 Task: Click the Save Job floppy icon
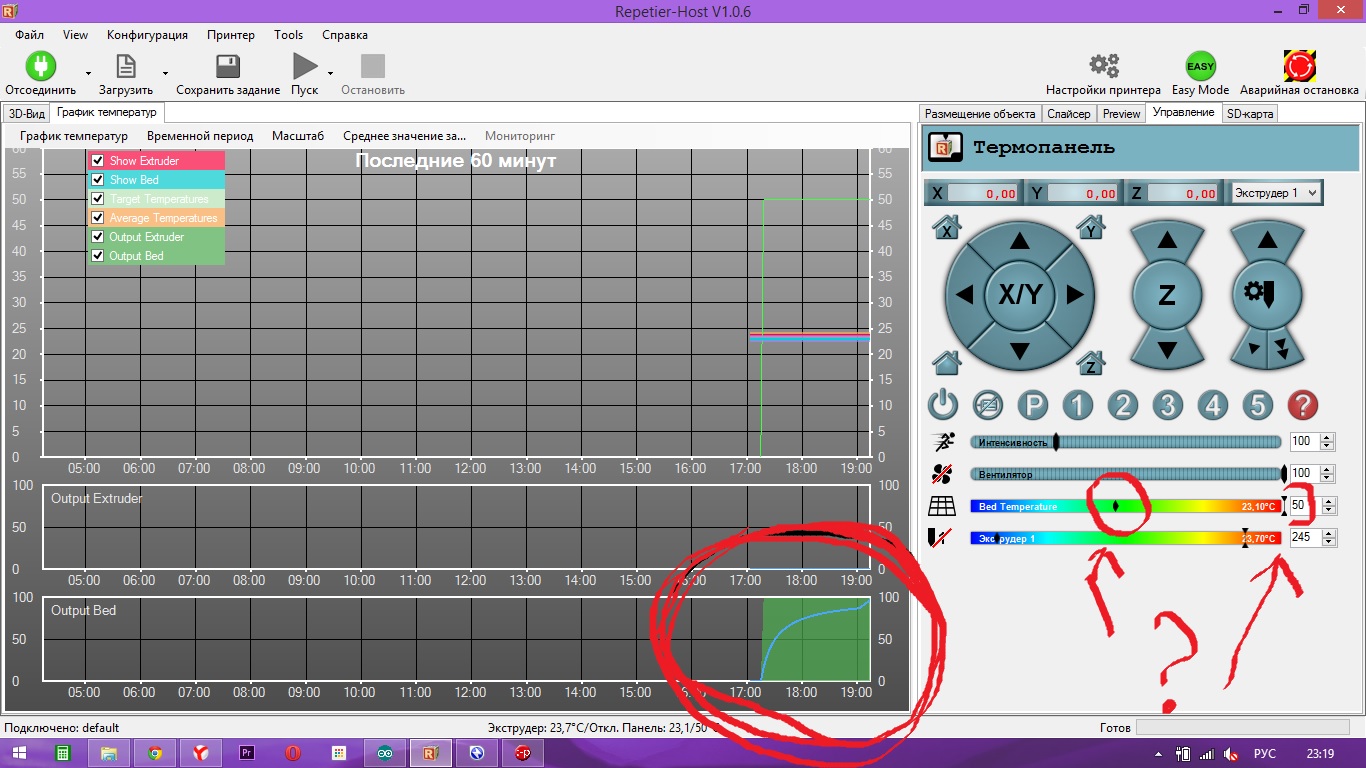228,66
